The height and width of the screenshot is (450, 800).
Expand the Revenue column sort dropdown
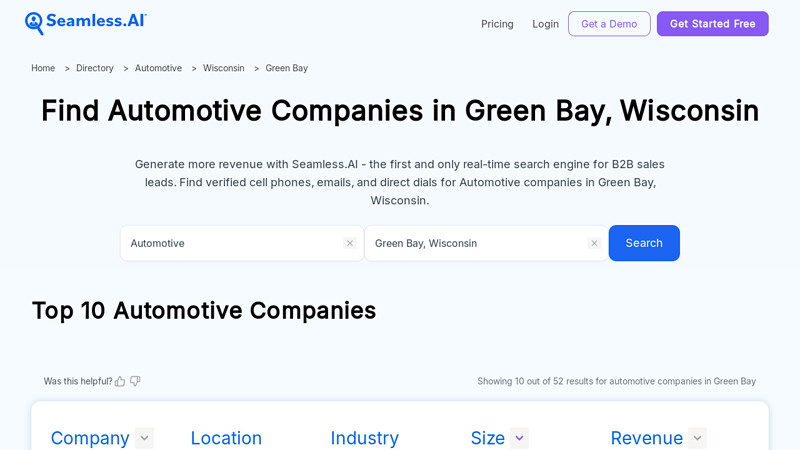[x=697, y=438]
